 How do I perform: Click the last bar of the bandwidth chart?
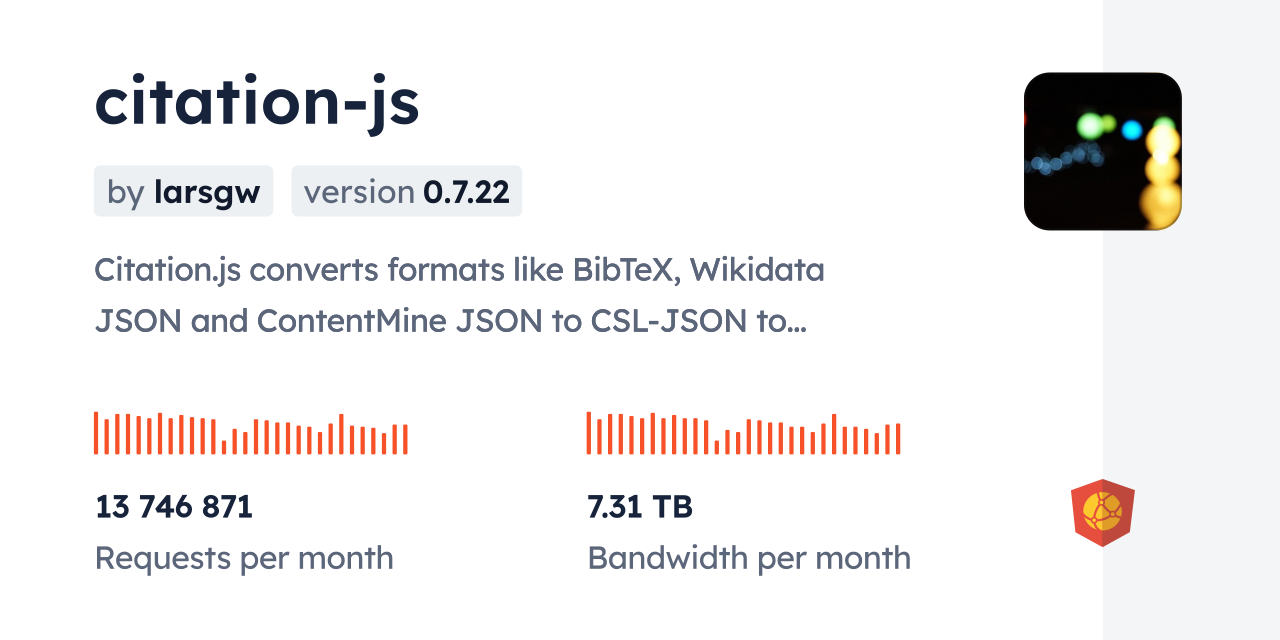[x=898, y=439]
